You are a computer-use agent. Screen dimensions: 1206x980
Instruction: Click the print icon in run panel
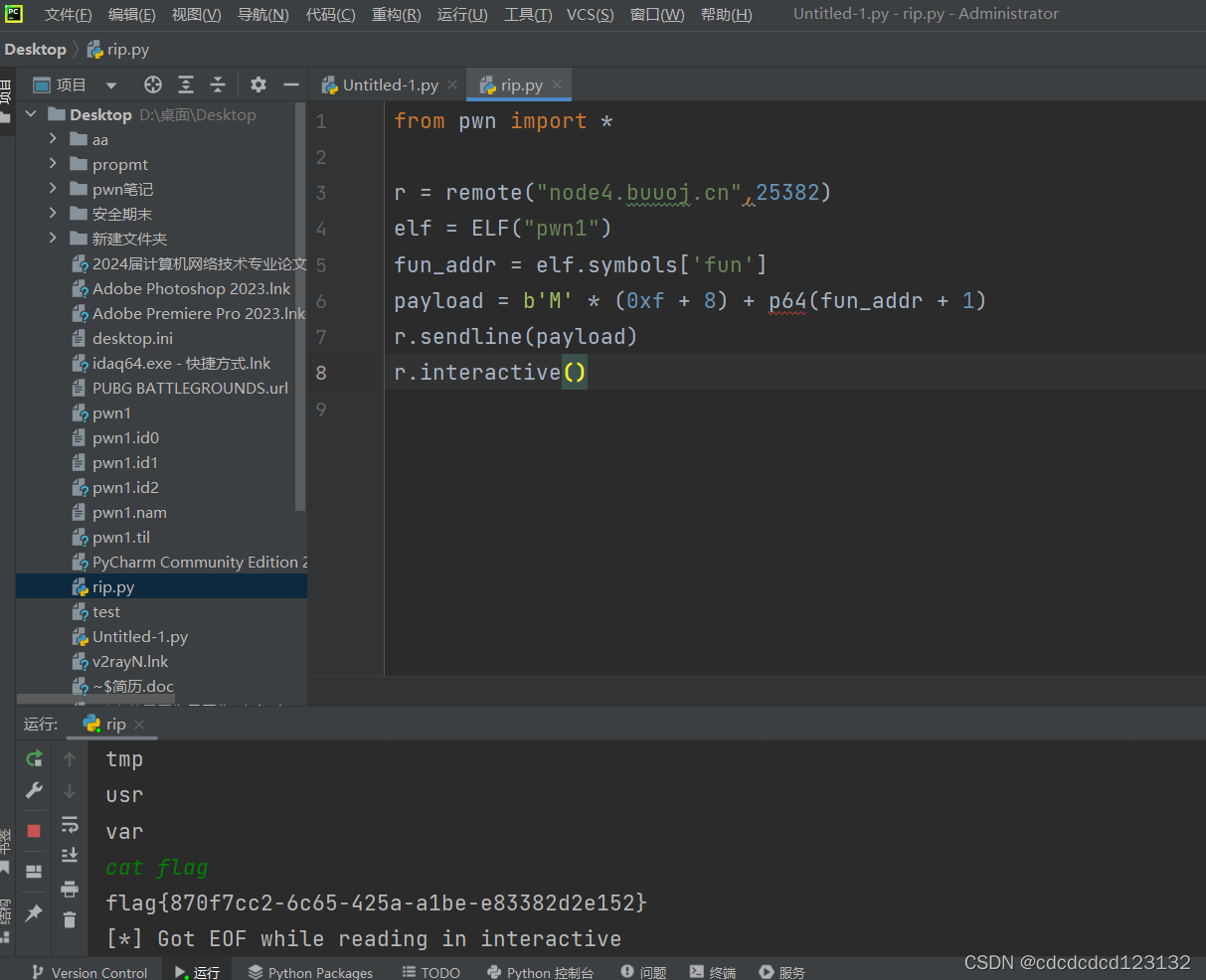[70, 889]
